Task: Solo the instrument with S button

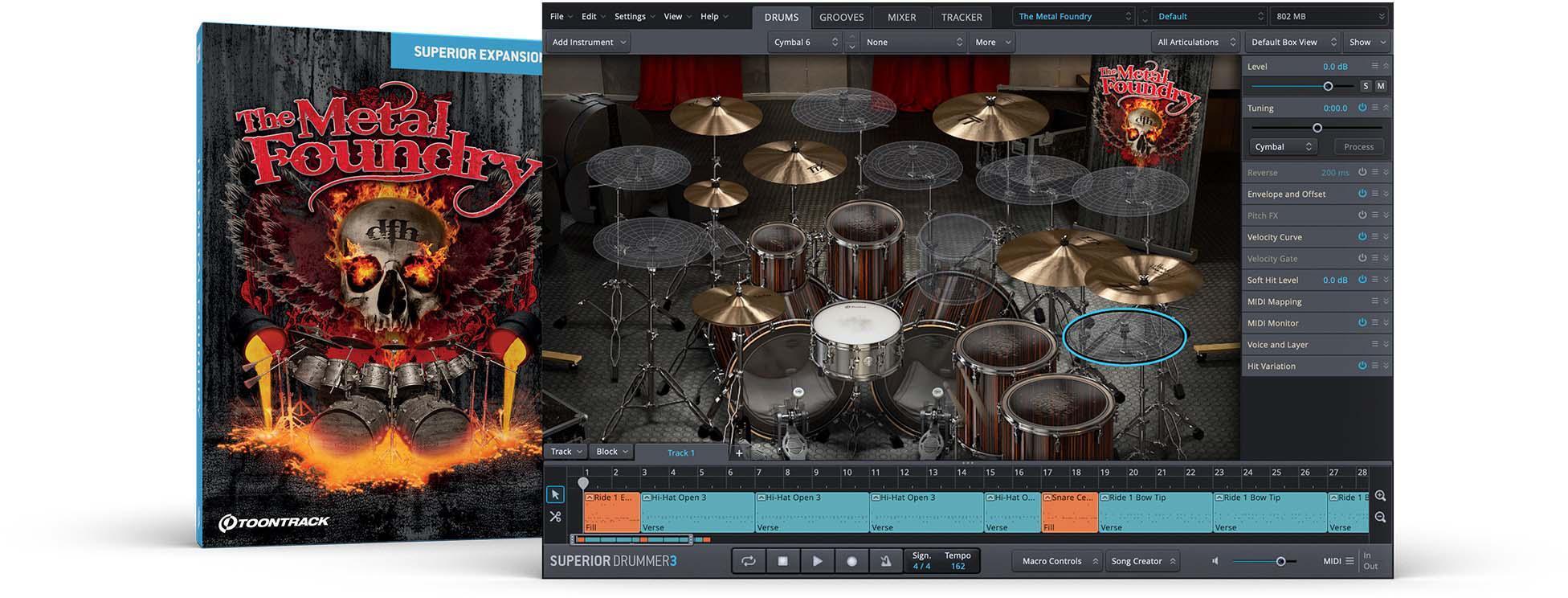Action: click(1366, 86)
